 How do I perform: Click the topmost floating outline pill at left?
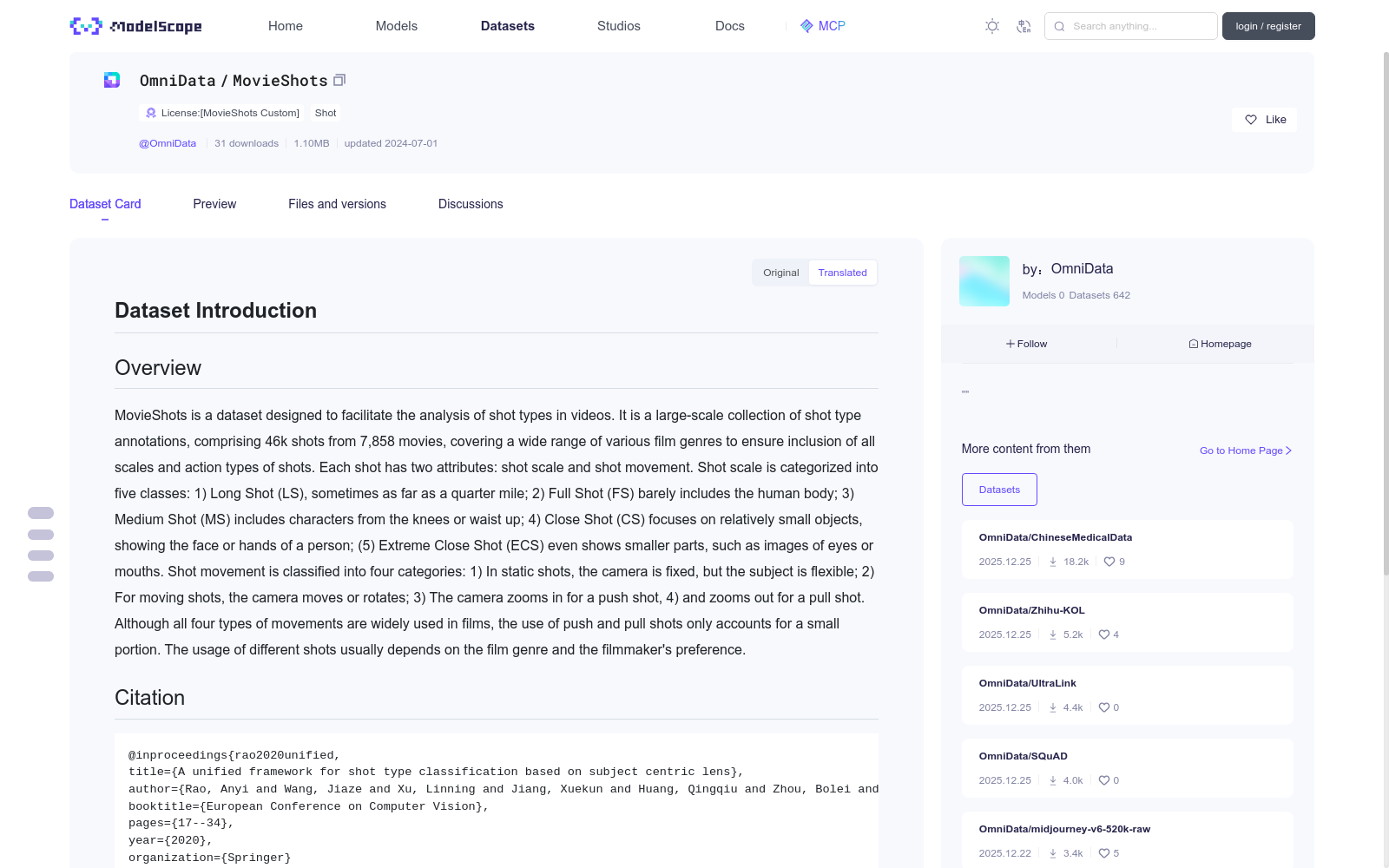(41, 513)
